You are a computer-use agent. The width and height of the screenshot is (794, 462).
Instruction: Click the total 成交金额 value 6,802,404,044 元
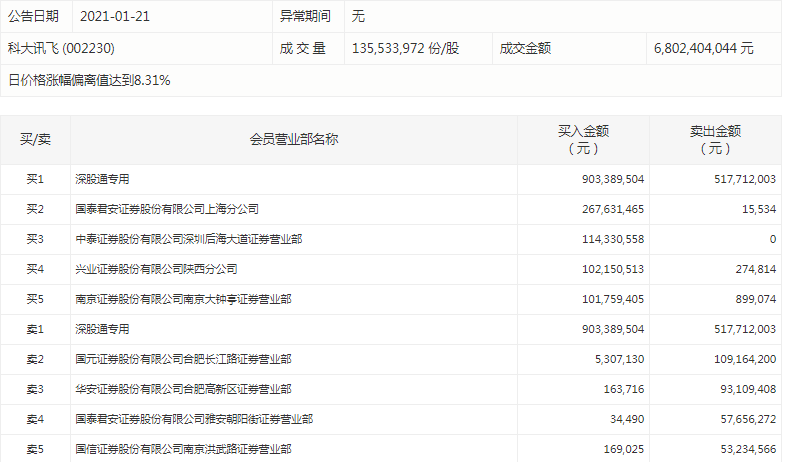pos(703,48)
